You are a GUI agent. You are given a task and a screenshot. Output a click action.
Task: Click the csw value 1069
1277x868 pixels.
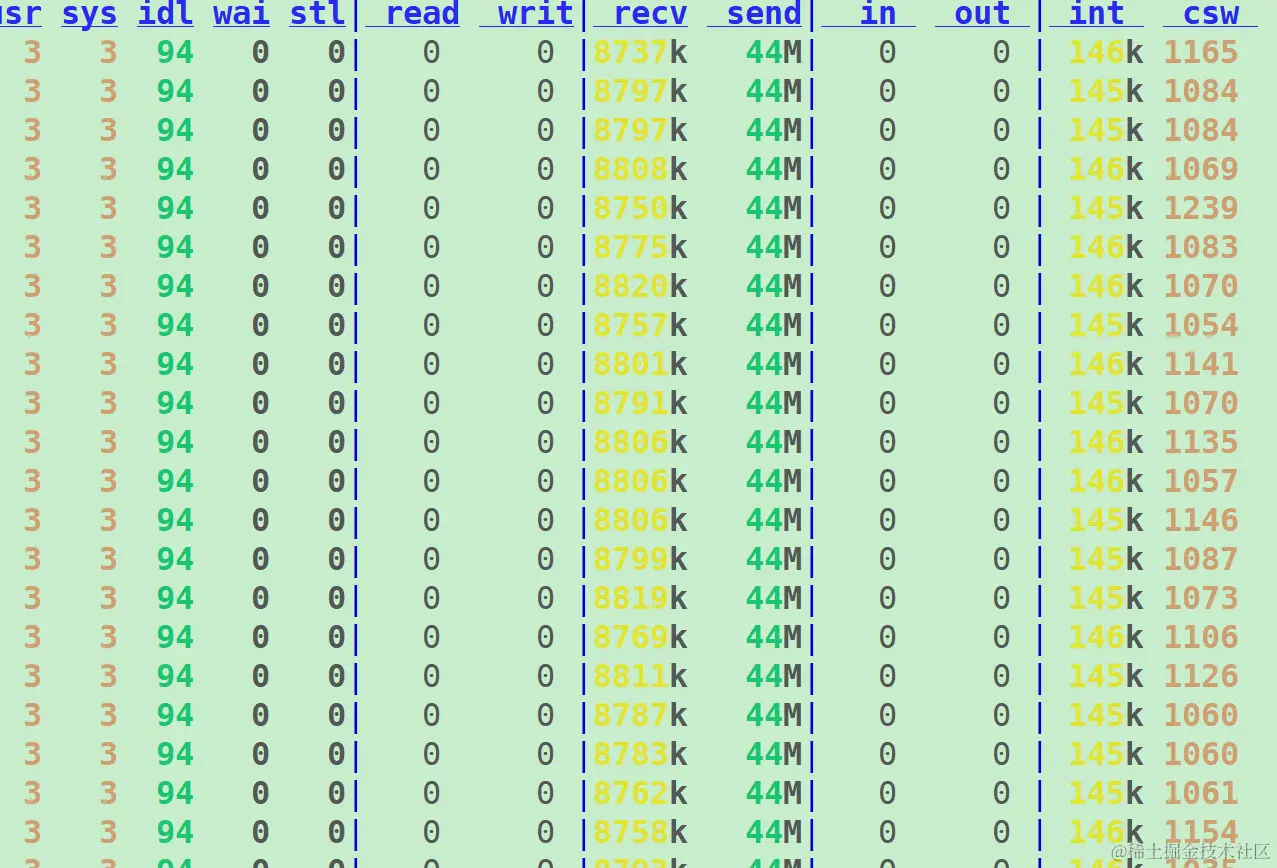(1201, 169)
